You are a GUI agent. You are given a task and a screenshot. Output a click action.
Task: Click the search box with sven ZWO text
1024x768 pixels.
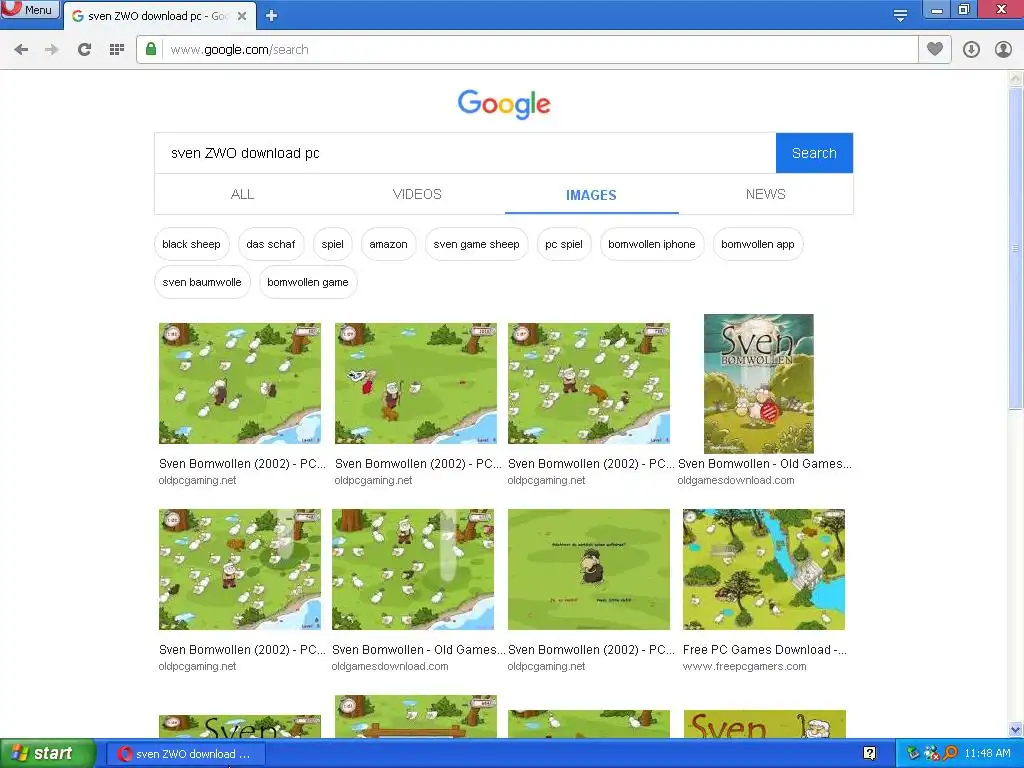coord(465,153)
